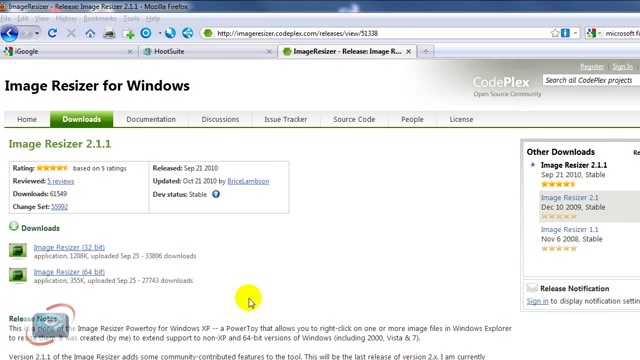Open the BriceLambson profile link
Screen dimensions: 640x360
tap(248, 181)
